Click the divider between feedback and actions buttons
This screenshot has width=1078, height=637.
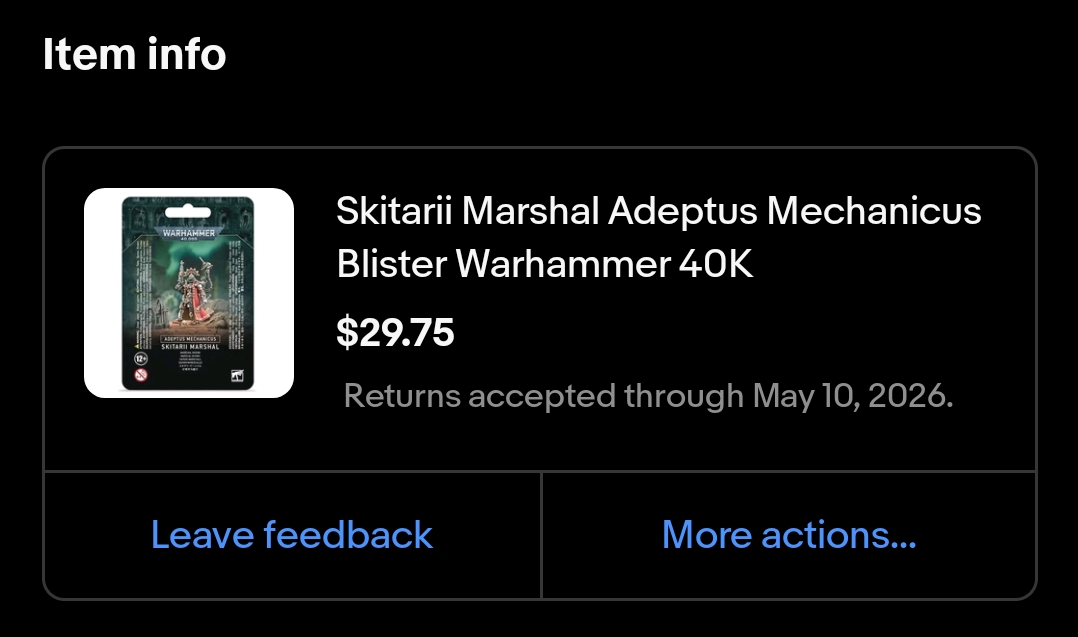click(541, 535)
